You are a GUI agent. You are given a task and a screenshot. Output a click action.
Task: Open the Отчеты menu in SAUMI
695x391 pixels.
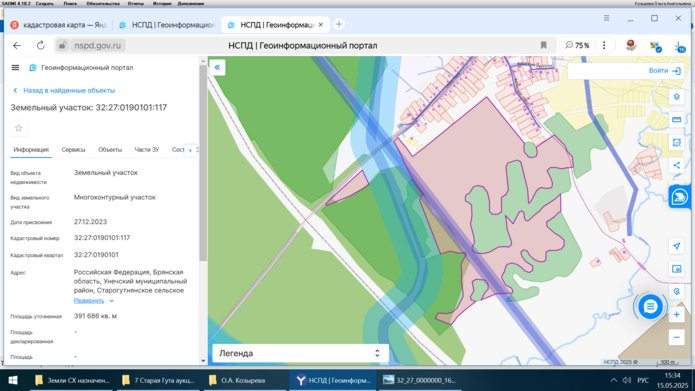tap(136, 3)
